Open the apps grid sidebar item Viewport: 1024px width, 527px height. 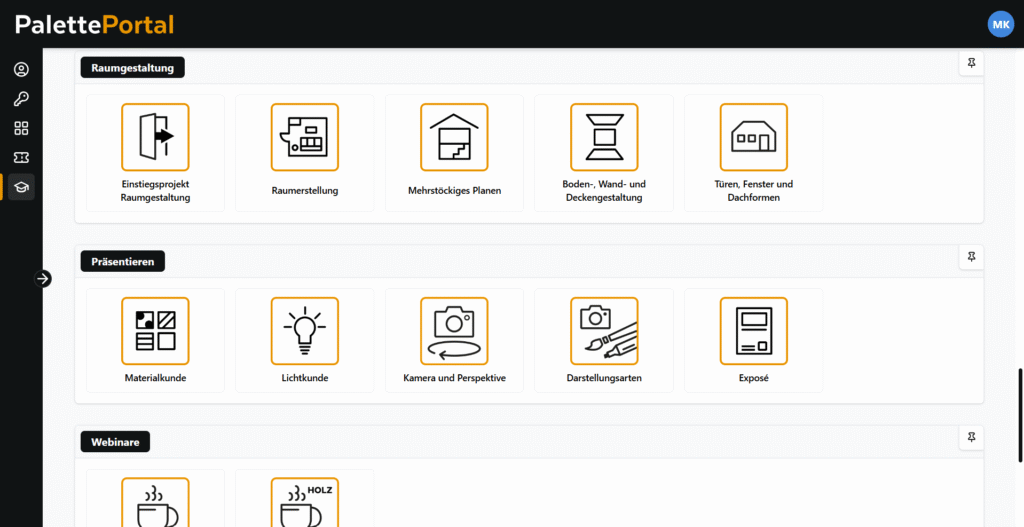(x=21, y=128)
